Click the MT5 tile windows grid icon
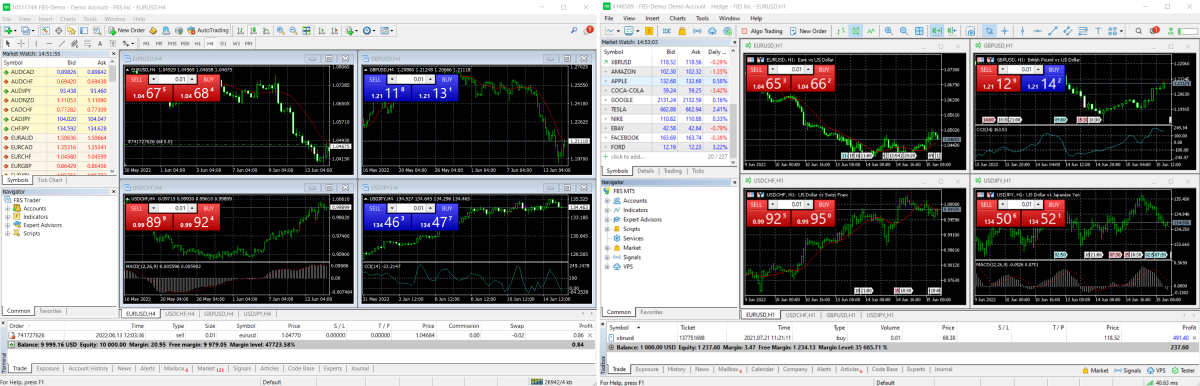Image resolution: width=1200 pixels, height=386 pixels. click(919, 30)
